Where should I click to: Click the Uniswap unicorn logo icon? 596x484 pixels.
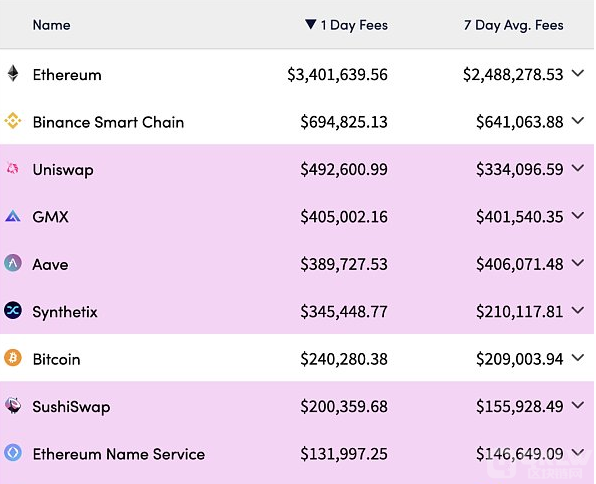tap(13, 168)
